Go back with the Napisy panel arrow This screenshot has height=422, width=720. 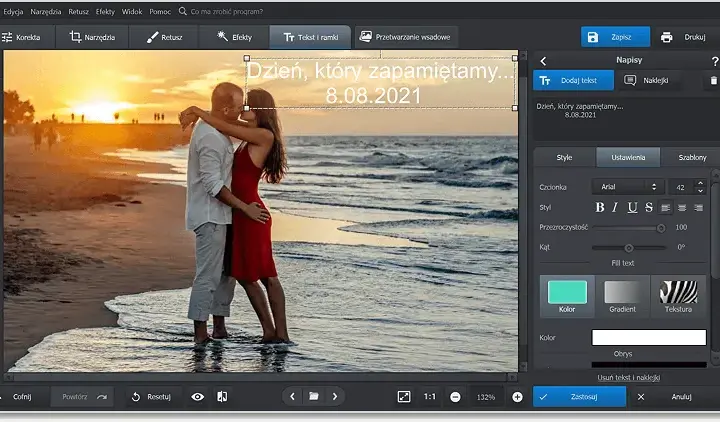[543, 61]
